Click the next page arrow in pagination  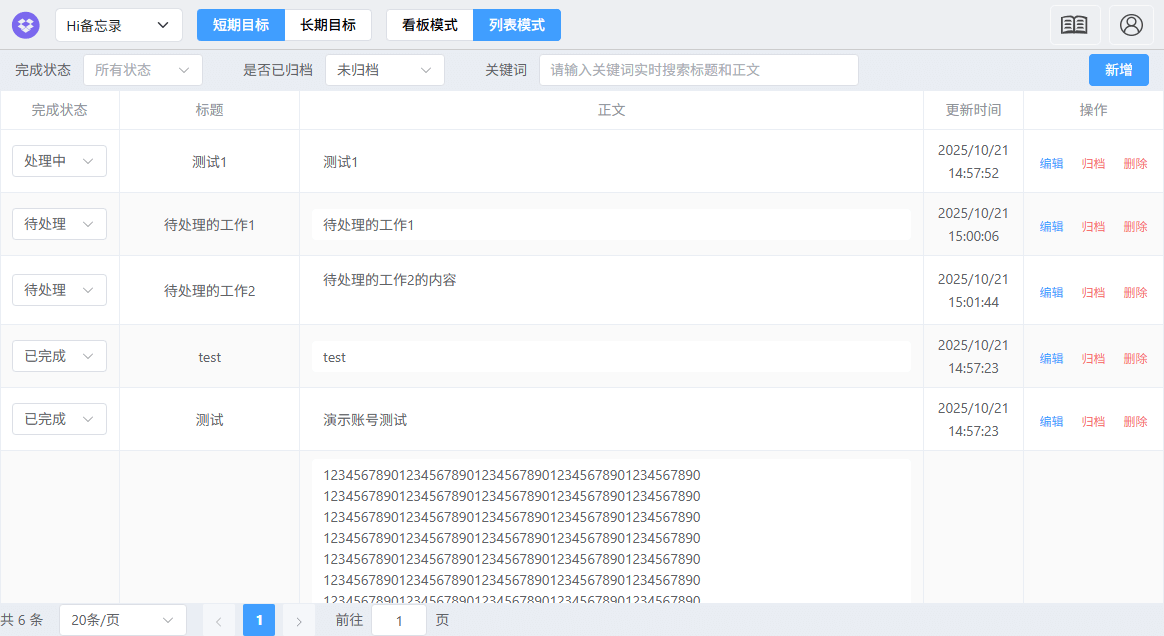tap(299, 620)
